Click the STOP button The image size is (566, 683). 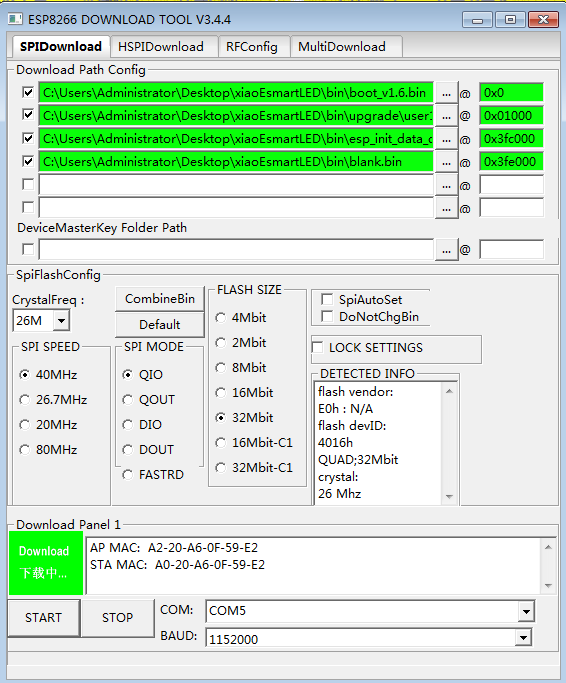pos(118,618)
